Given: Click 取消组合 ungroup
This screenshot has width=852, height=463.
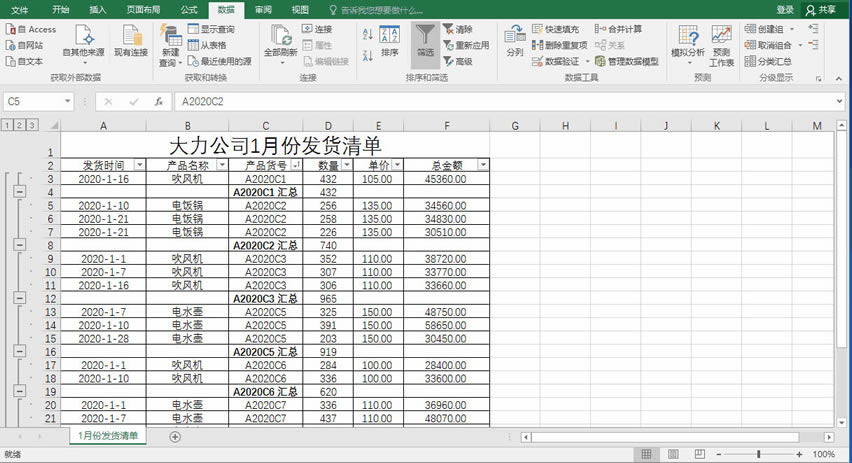Looking at the screenshot, I should (768, 45).
